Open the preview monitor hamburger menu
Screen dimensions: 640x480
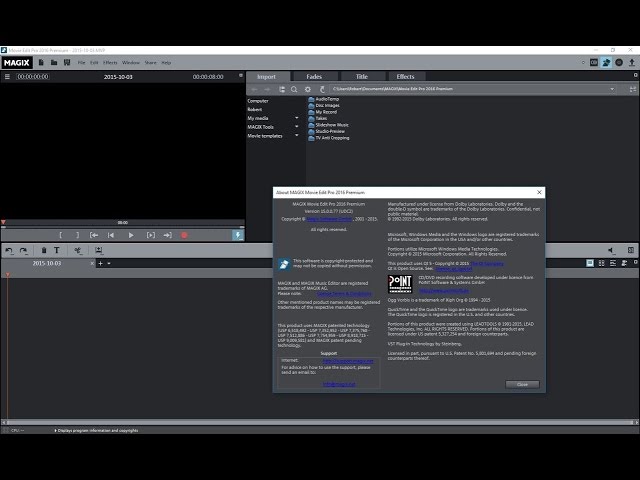click(7, 76)
